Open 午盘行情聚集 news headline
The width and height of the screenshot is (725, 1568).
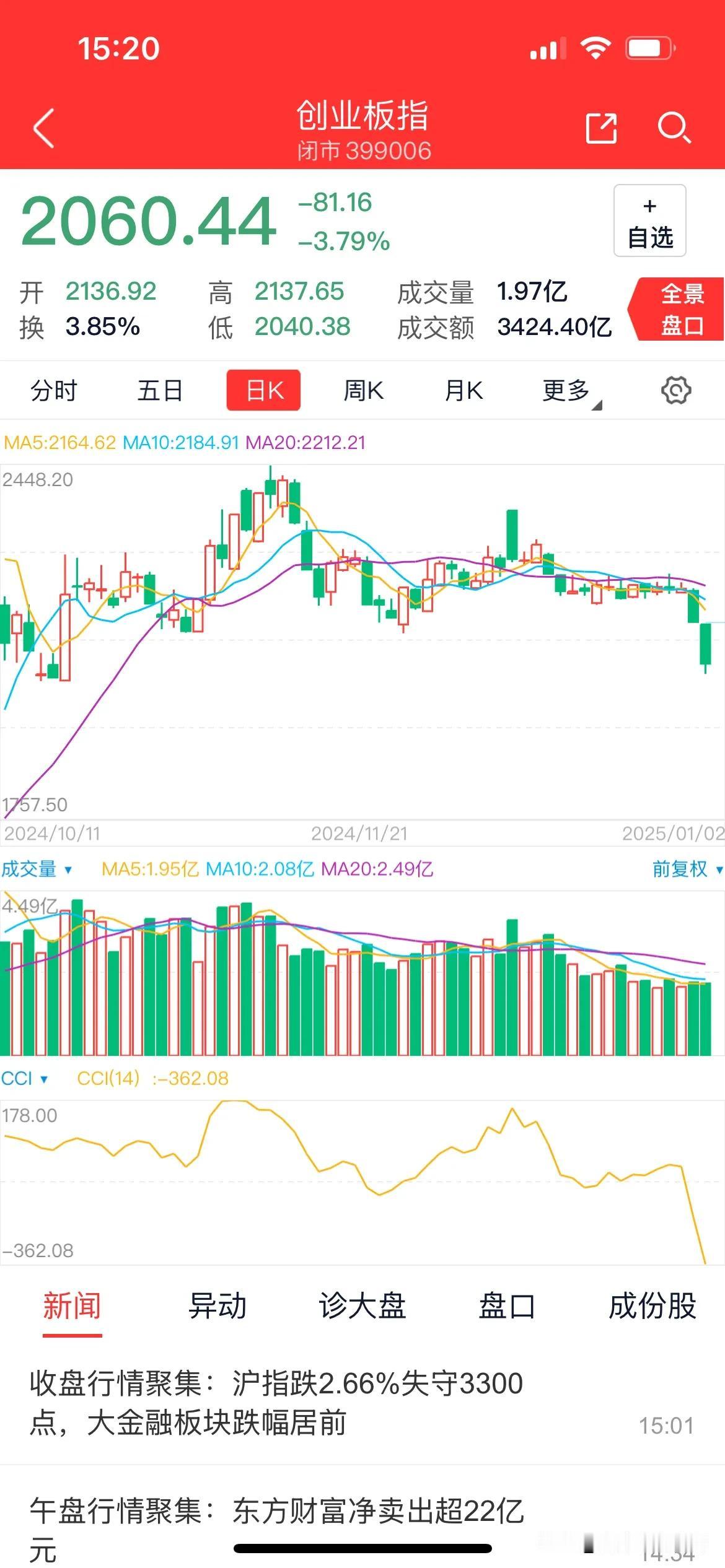click(276, 1528)
